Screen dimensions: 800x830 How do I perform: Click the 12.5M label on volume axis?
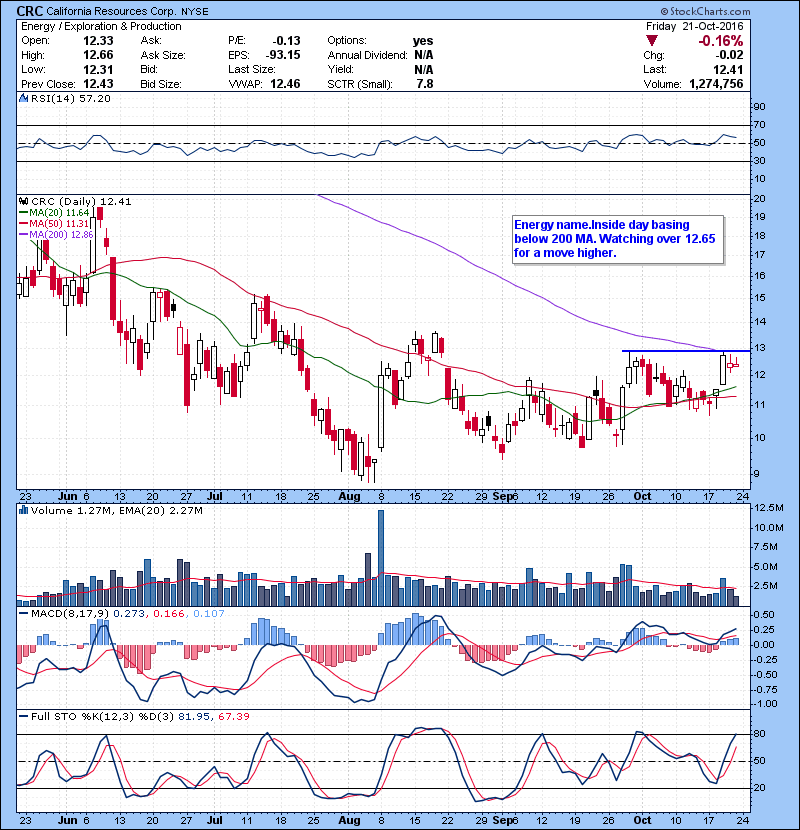pyautogui.click(x=768, y=508)
